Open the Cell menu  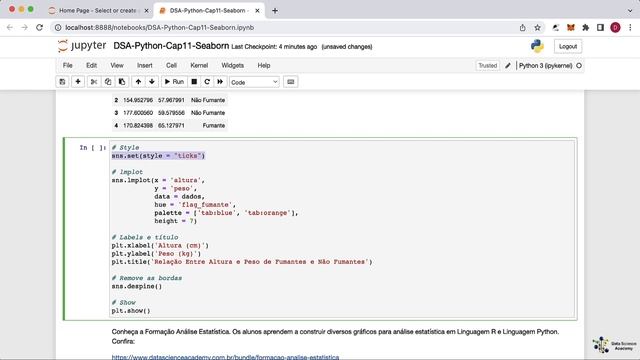point(171,65)
